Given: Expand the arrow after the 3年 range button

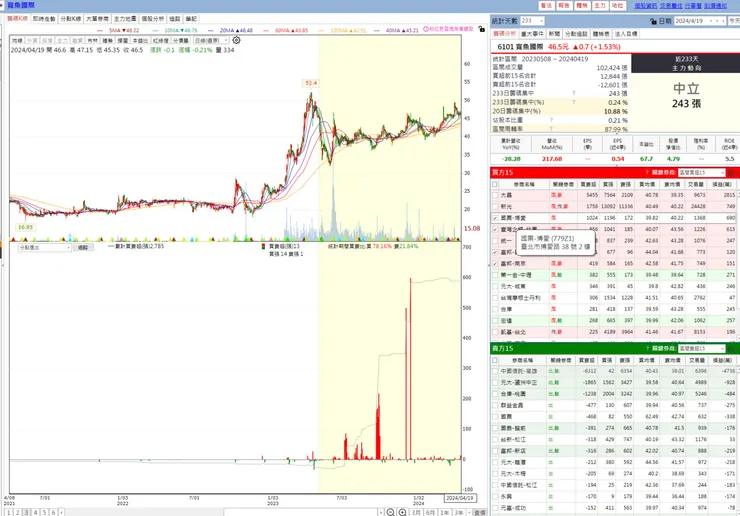Looking at the screenshot, I should pyautogui.click(x=468, y=512).
